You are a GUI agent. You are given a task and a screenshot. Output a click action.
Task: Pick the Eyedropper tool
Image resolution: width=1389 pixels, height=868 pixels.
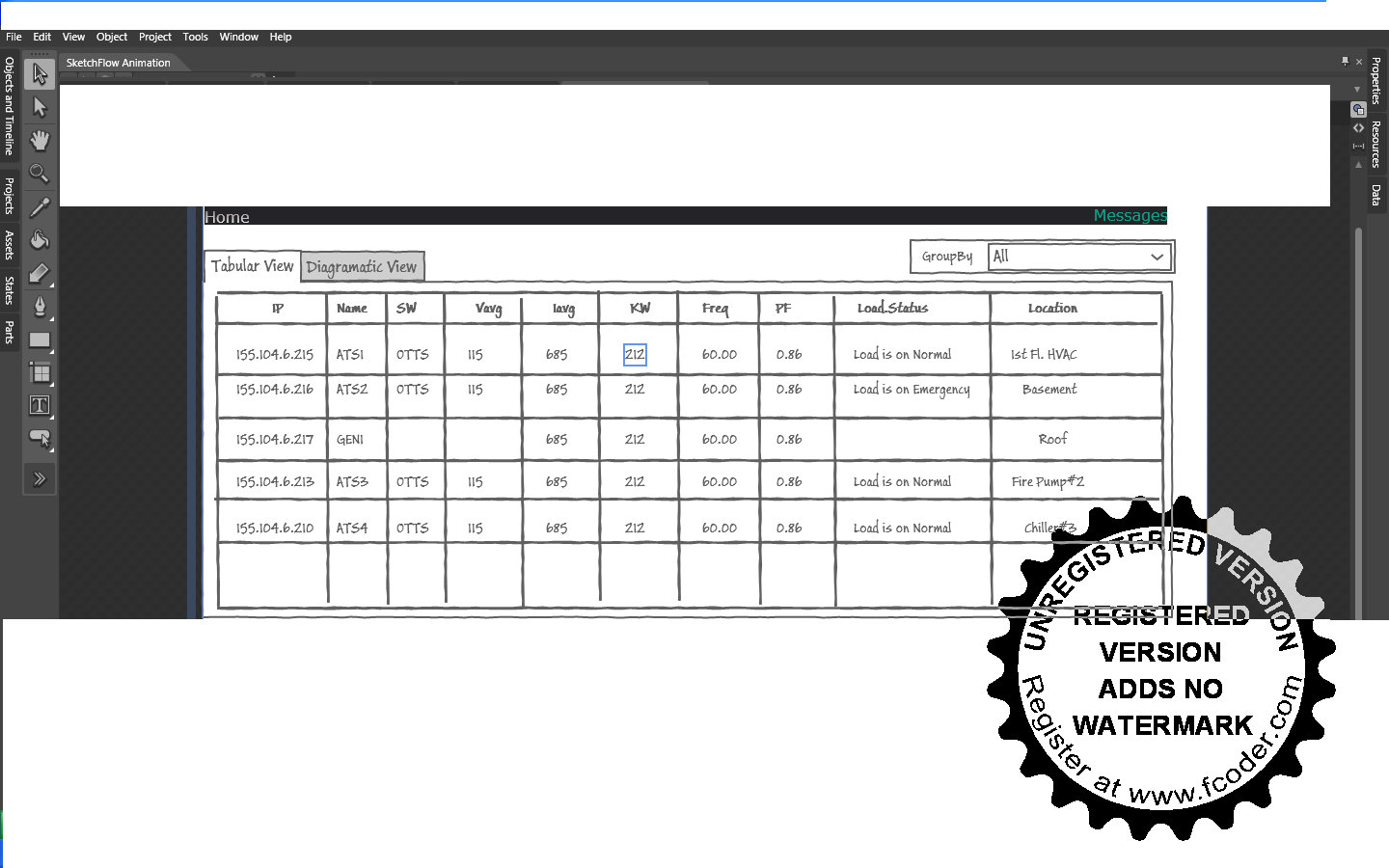click(x=40, y=206)
